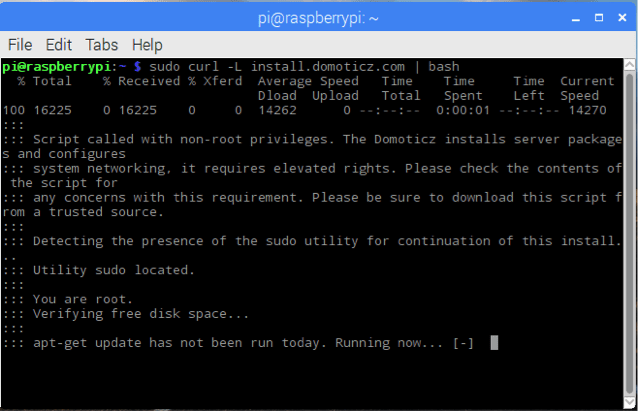Viewport: 638px width, 411px height.
Task: Close the terminal window
Action: 622,17
